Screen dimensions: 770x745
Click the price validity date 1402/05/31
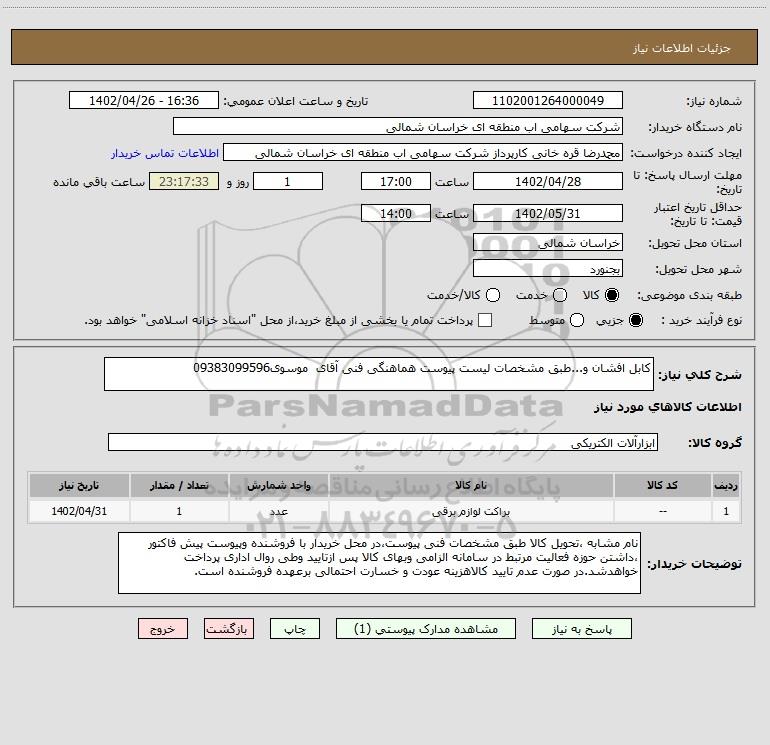548,213
